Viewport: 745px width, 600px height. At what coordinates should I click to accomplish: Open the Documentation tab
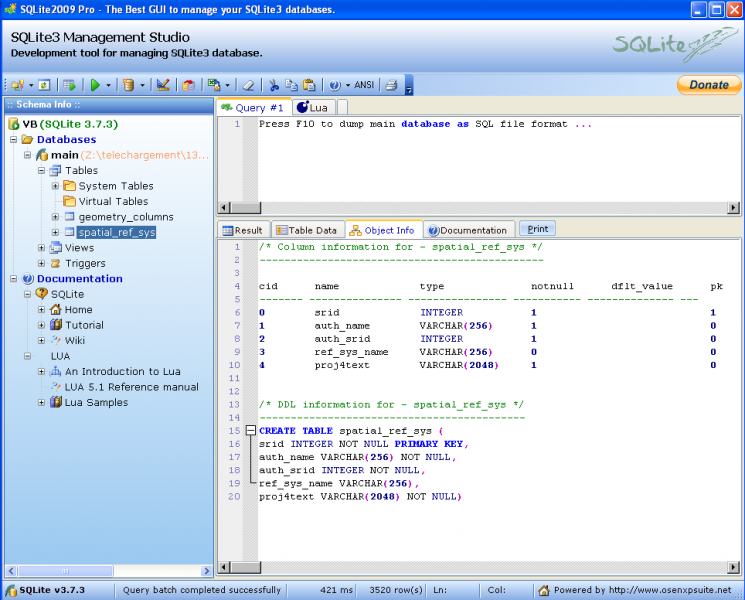(x=468, y=230)
